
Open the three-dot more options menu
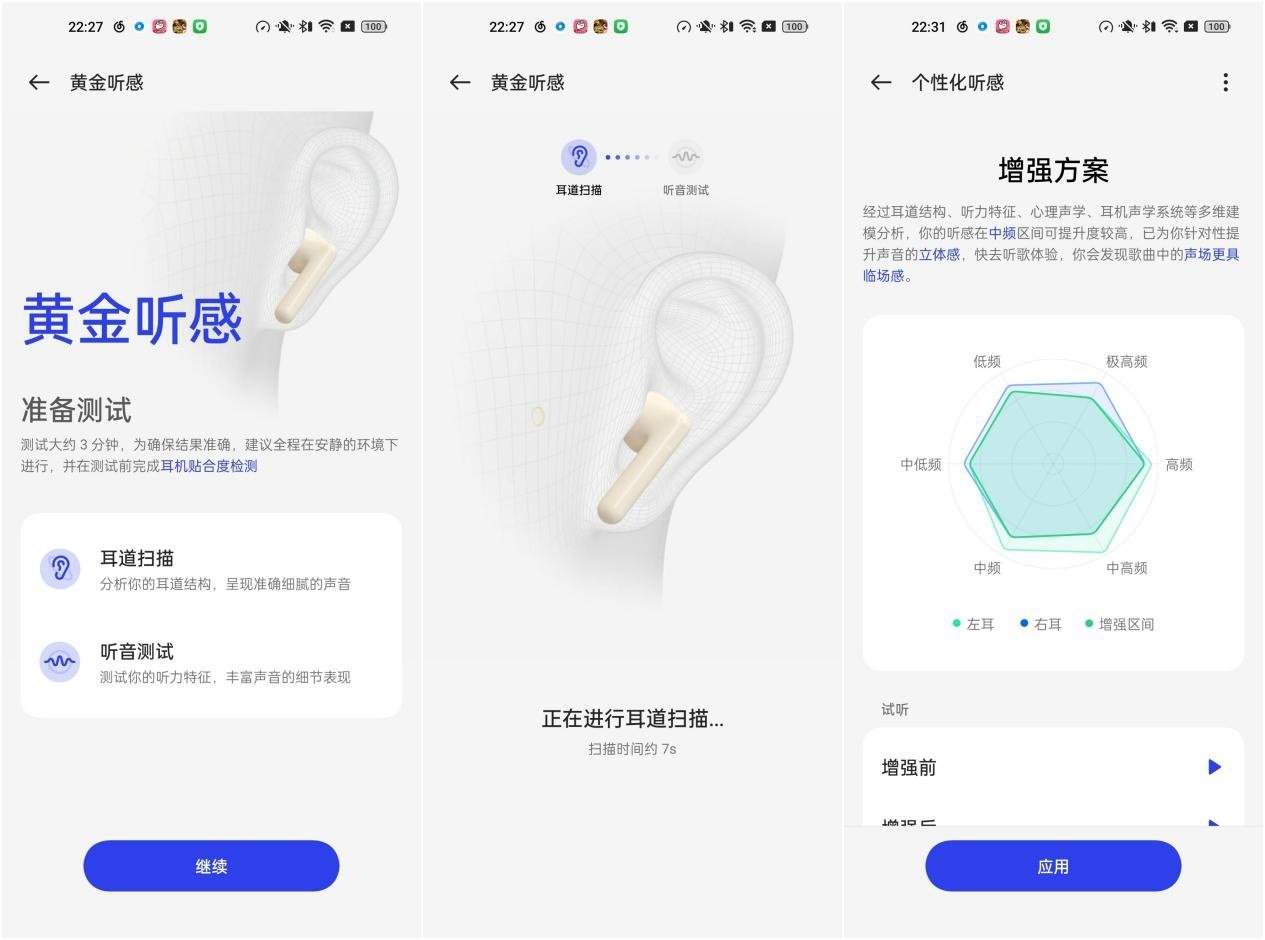click(x=1226, y=83)
